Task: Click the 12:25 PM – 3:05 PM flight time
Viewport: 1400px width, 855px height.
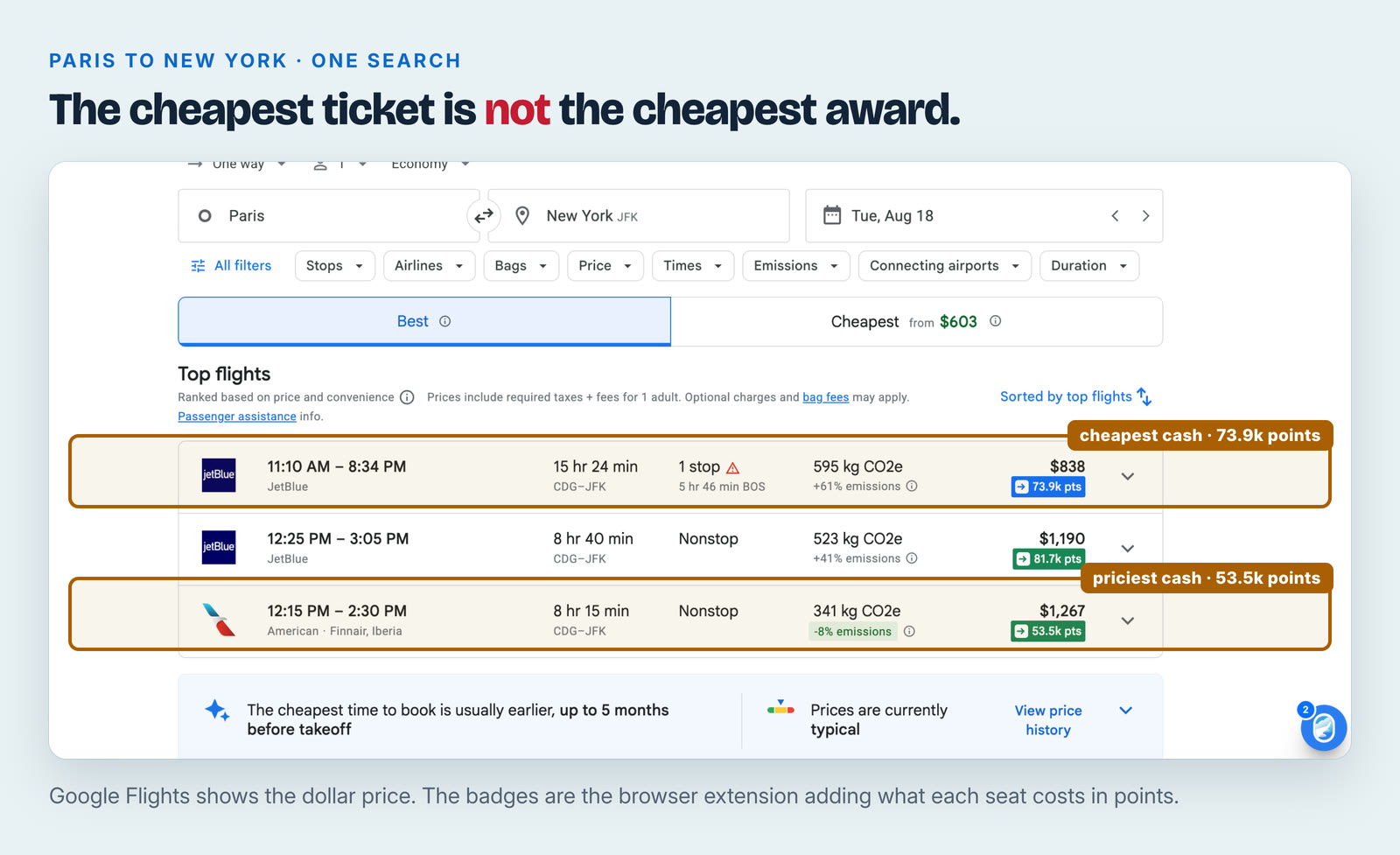Action: tap(338, 539)
